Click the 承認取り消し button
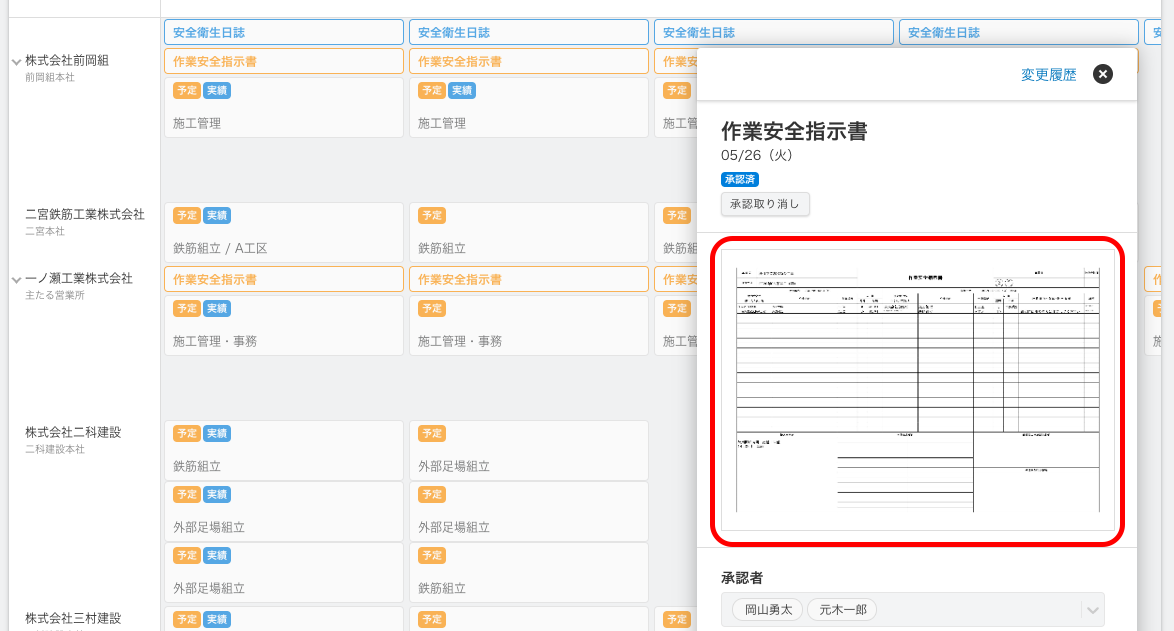The image size is (1174, 631). pos(764,204)
